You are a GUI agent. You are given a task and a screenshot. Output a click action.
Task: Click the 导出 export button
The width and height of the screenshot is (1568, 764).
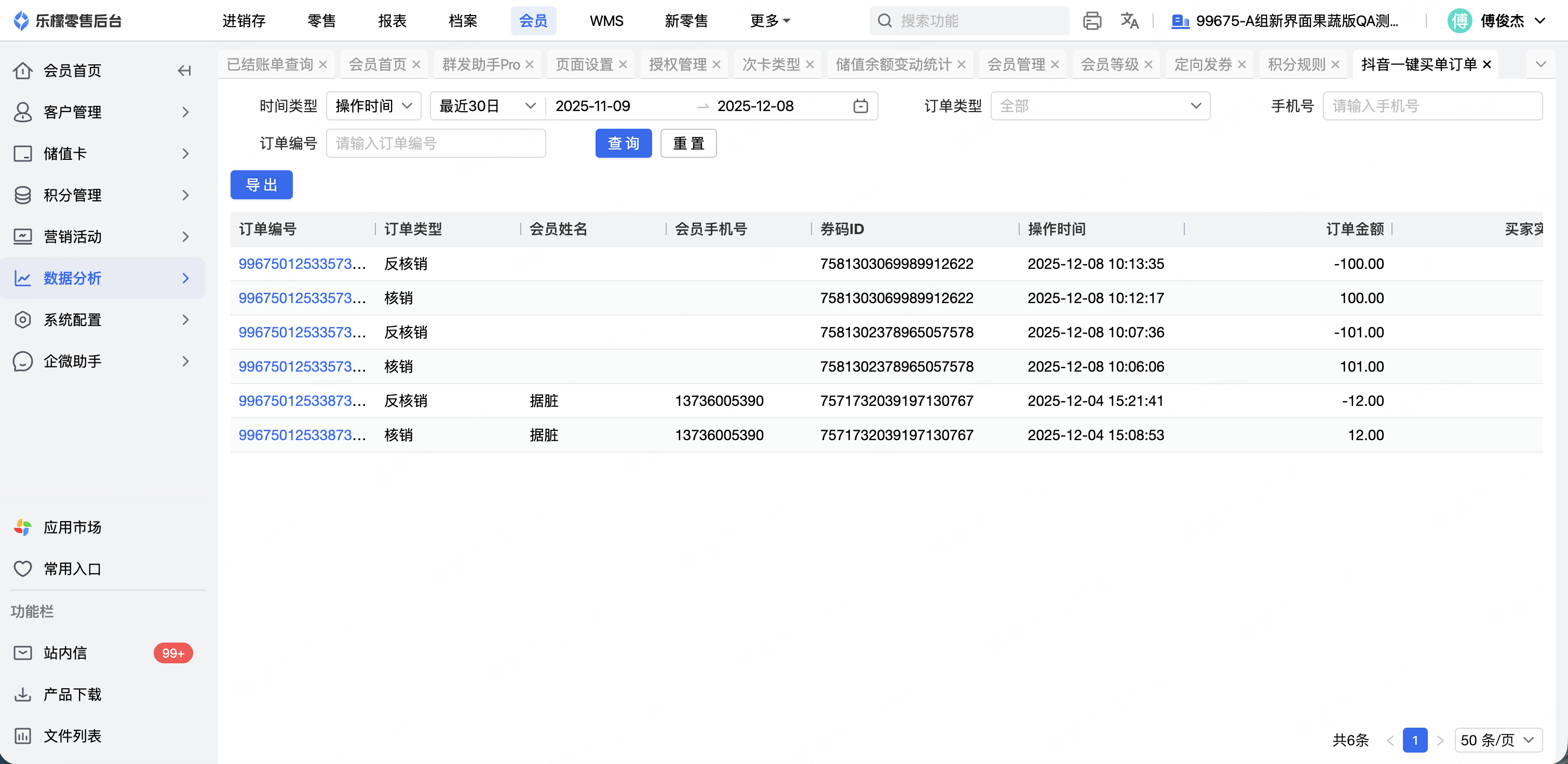point(261,185)
